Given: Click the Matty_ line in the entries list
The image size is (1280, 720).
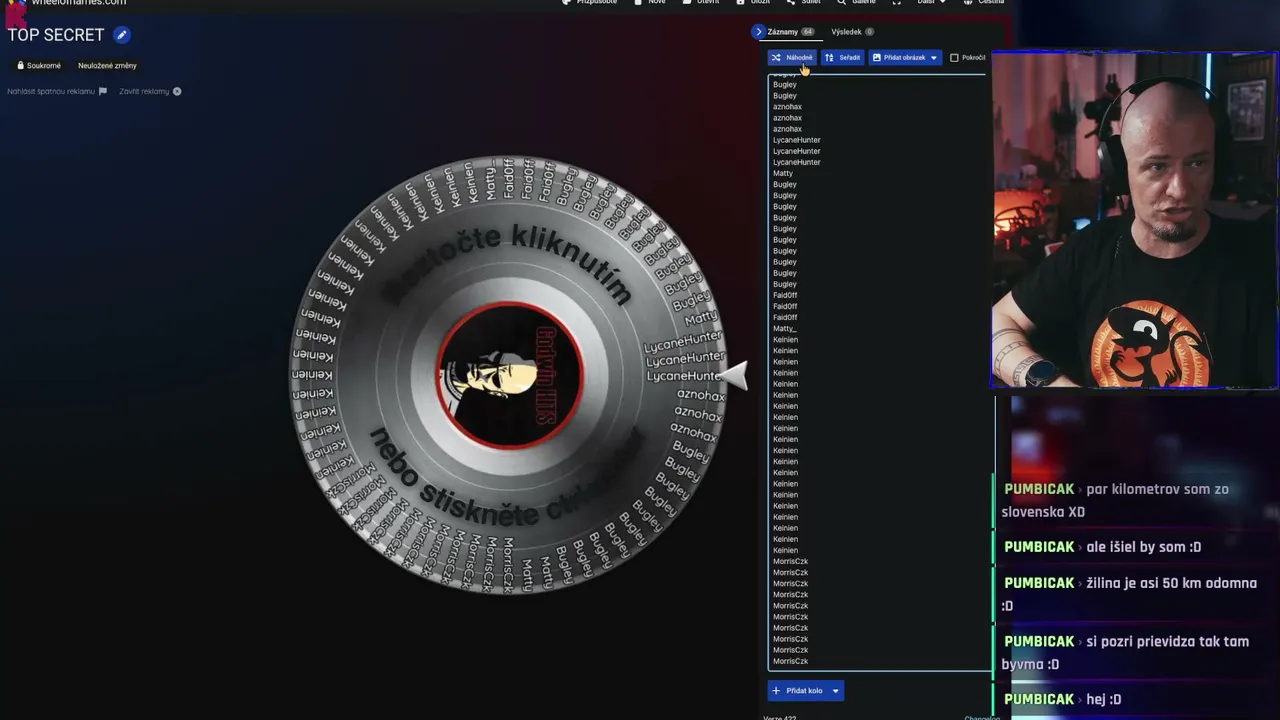Looking at the screenshot, I should pyautogui.click(x=784, y=329).
